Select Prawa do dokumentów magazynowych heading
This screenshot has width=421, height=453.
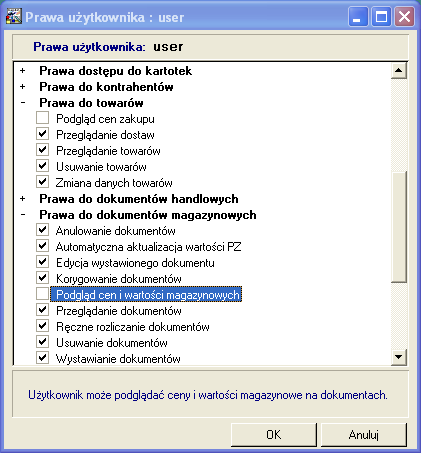point(148,215)
